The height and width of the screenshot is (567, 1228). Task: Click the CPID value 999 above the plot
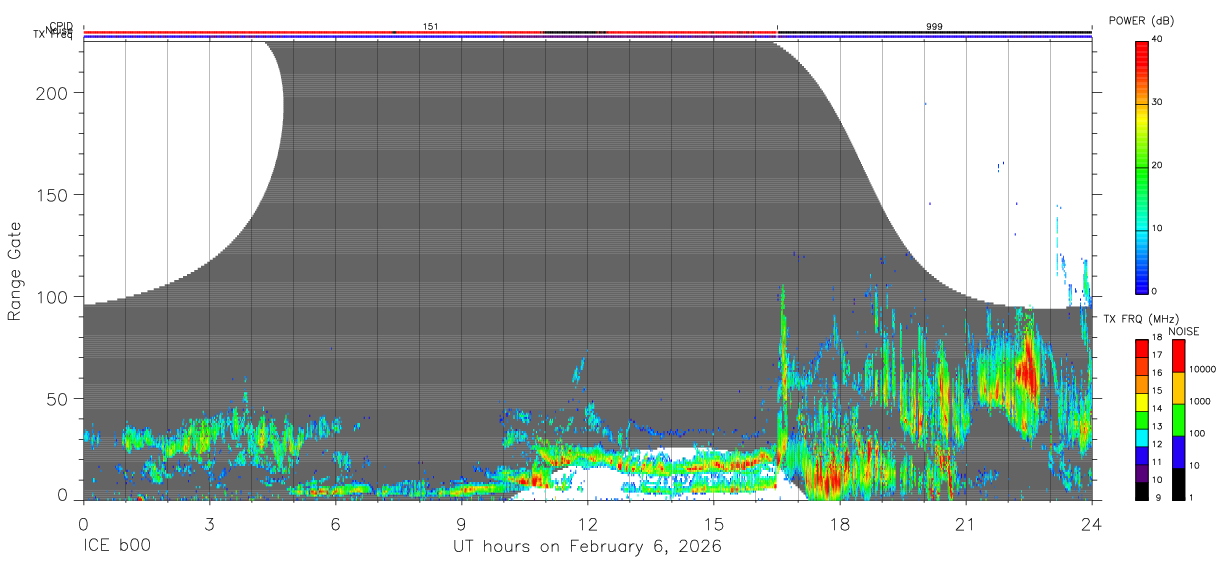coord(934,26)
